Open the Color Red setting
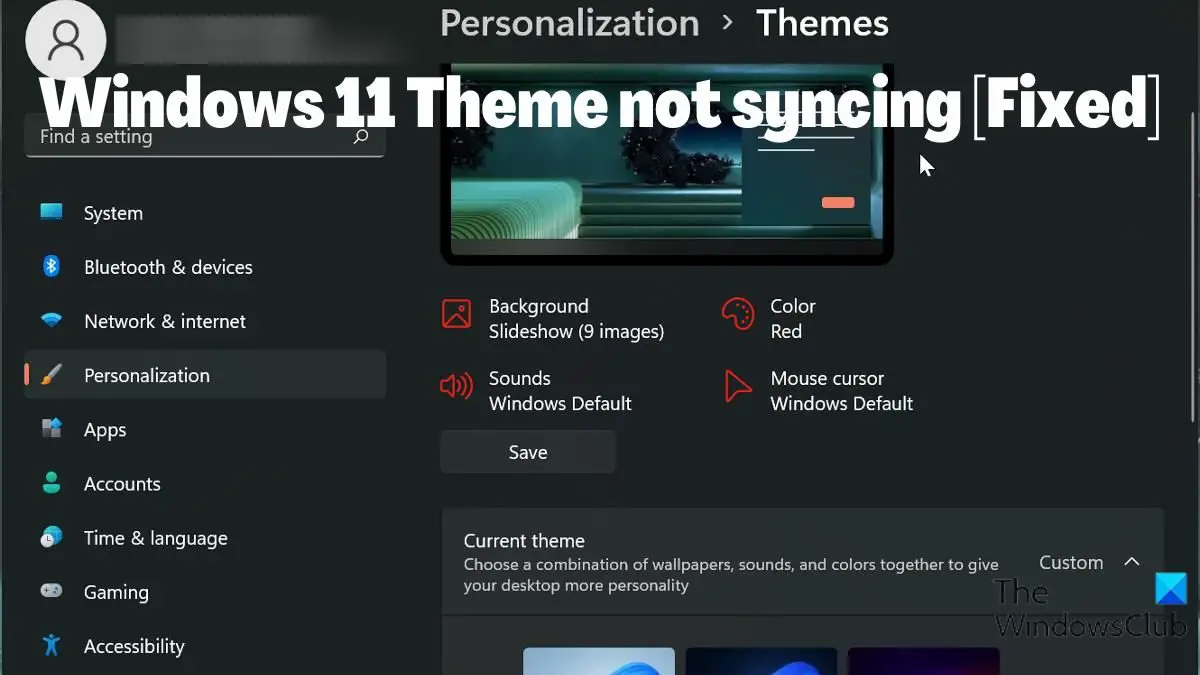This screenshot has width=1200, height=675. (769, 318)
